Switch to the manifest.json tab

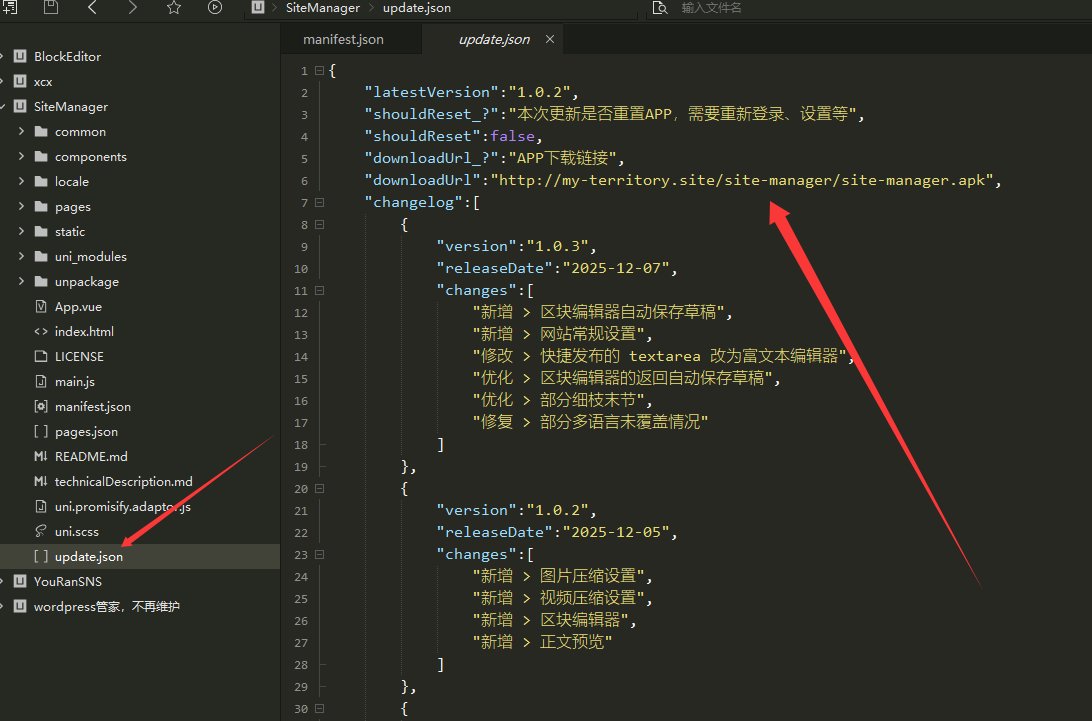343,40
